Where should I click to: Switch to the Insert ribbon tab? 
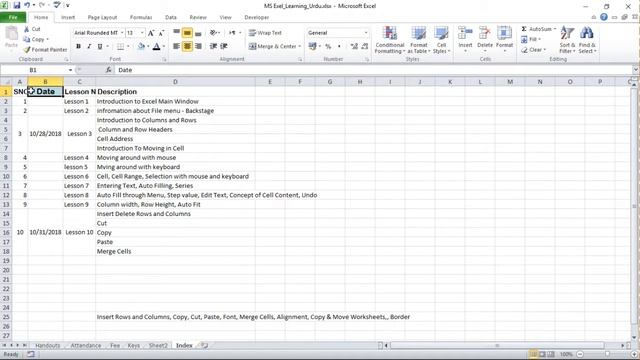pyautogui.click(x=68, y=17)
